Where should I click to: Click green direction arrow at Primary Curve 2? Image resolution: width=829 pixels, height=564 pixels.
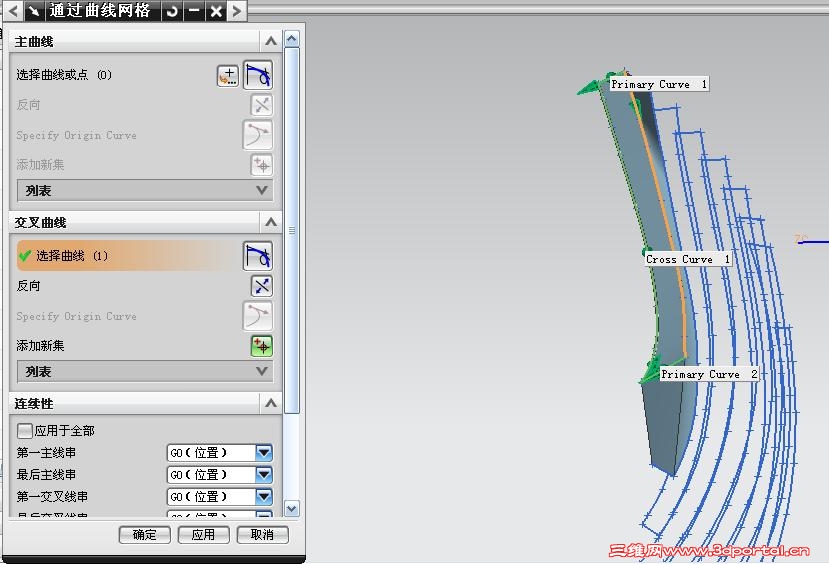(650, 371)
